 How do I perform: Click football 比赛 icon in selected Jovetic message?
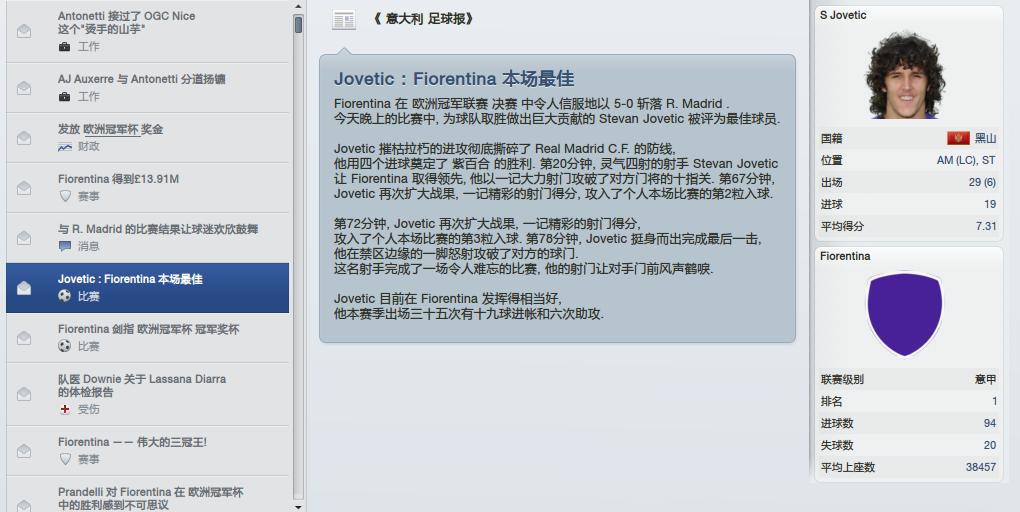pos(64,296)
